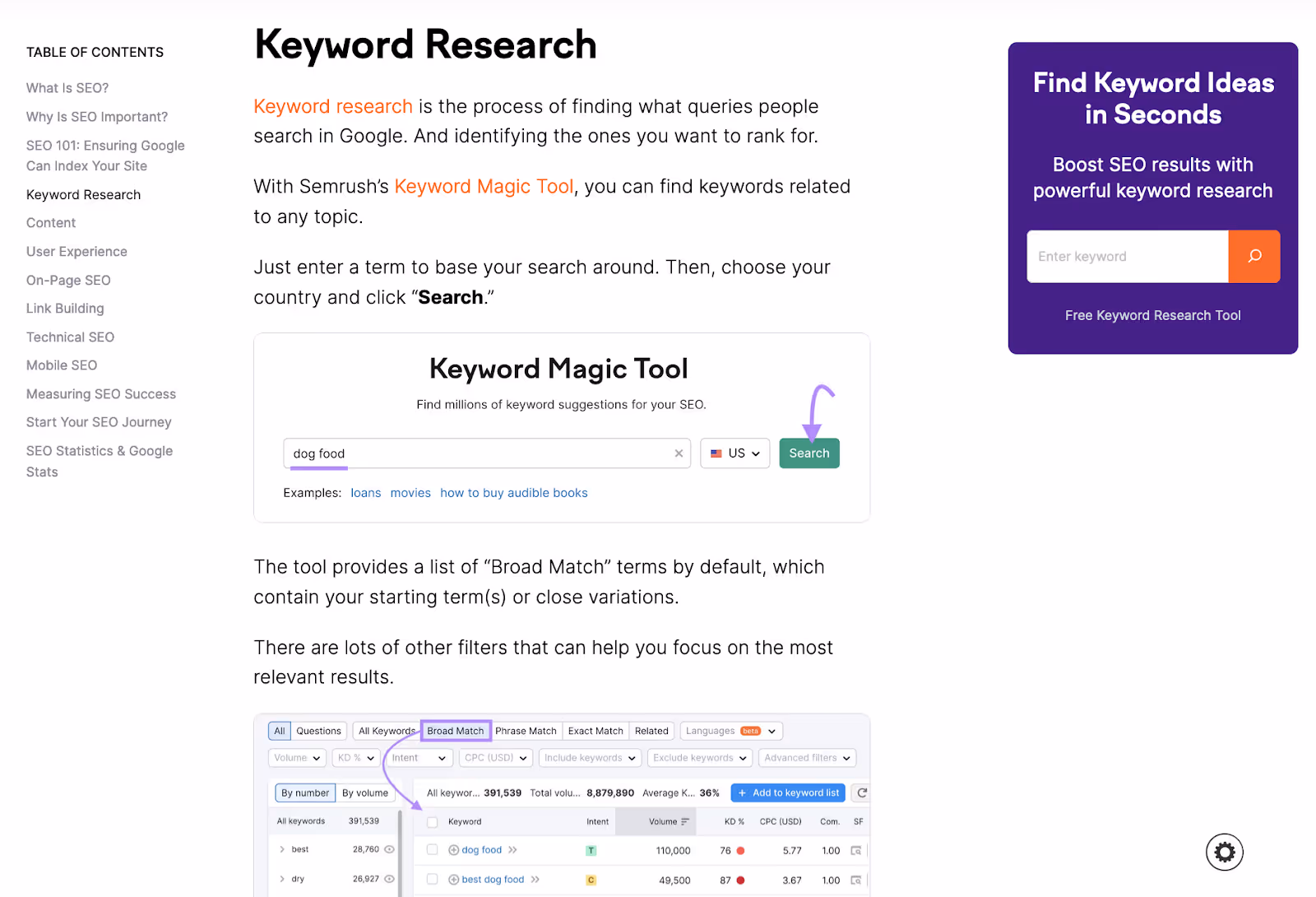Click the orange search magnifier button

point(1253,256)
